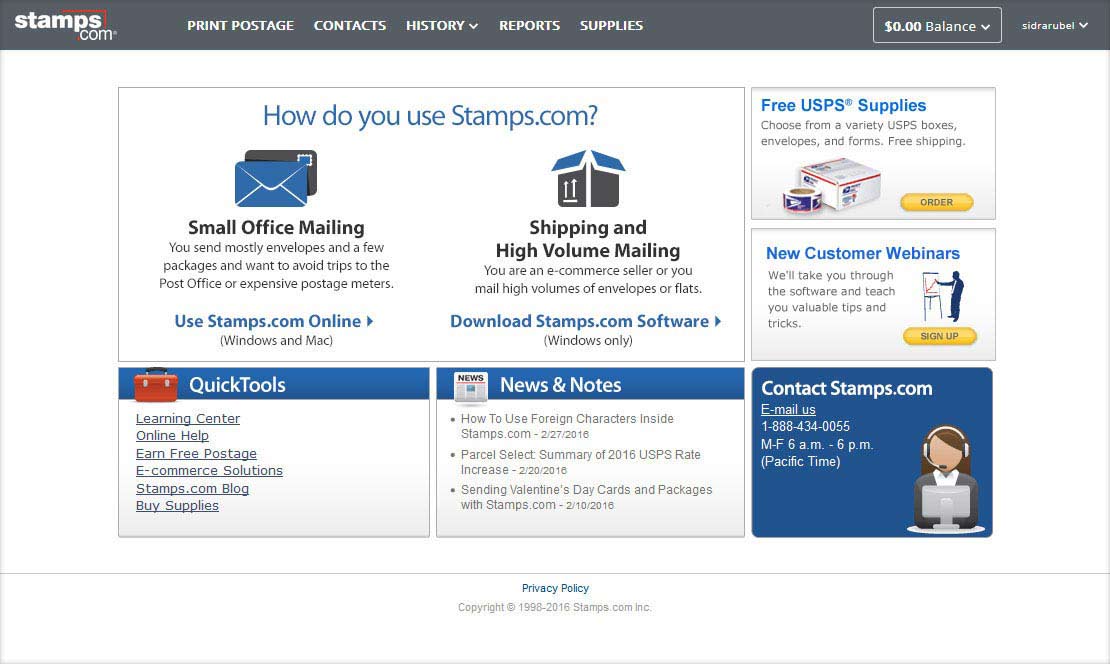1110x664 pixels.
Task: Click the E-mail us link
Action: 788,409
